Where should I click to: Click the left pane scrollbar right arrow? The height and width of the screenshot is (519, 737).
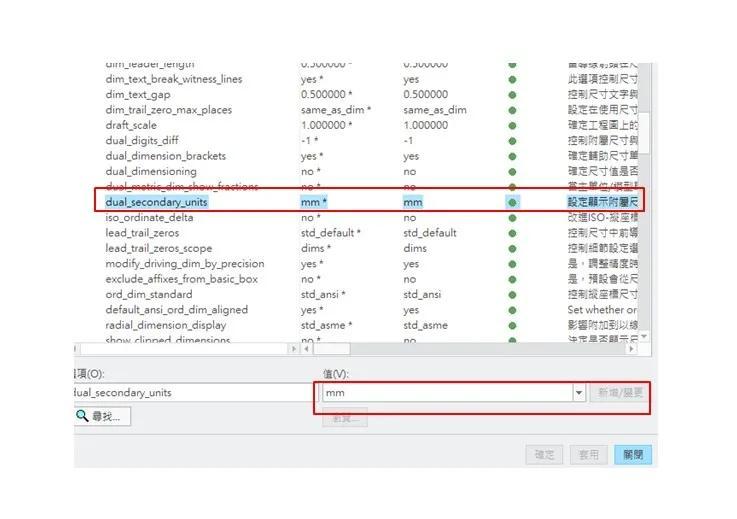(x=294, y=349)
